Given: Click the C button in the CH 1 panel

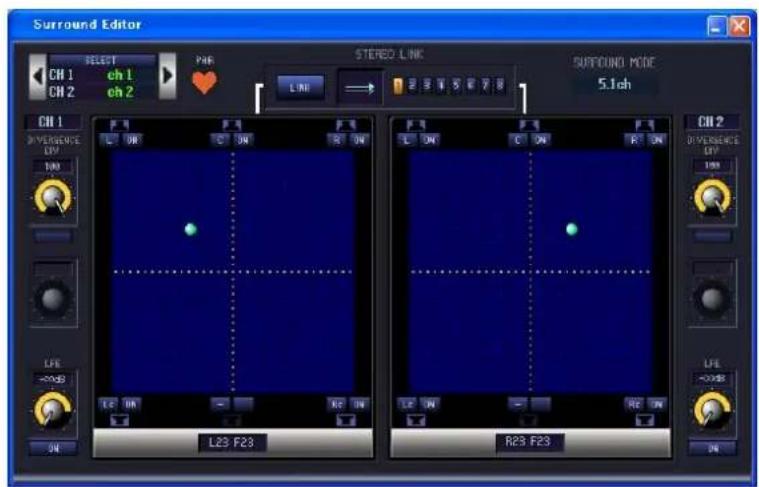Looking at the screenshot, I should 221,140.
